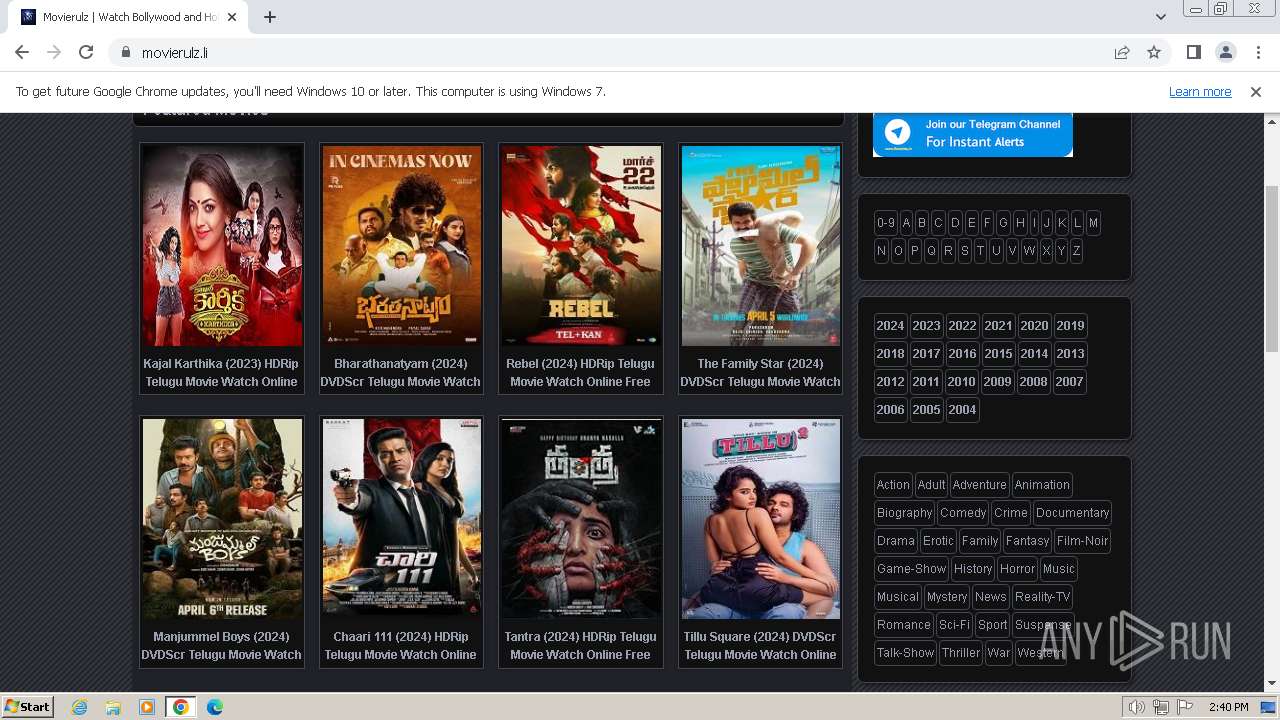Launch Internet Explorer from the taskbar
The image size is (1280, 720).
pos(79,707)
